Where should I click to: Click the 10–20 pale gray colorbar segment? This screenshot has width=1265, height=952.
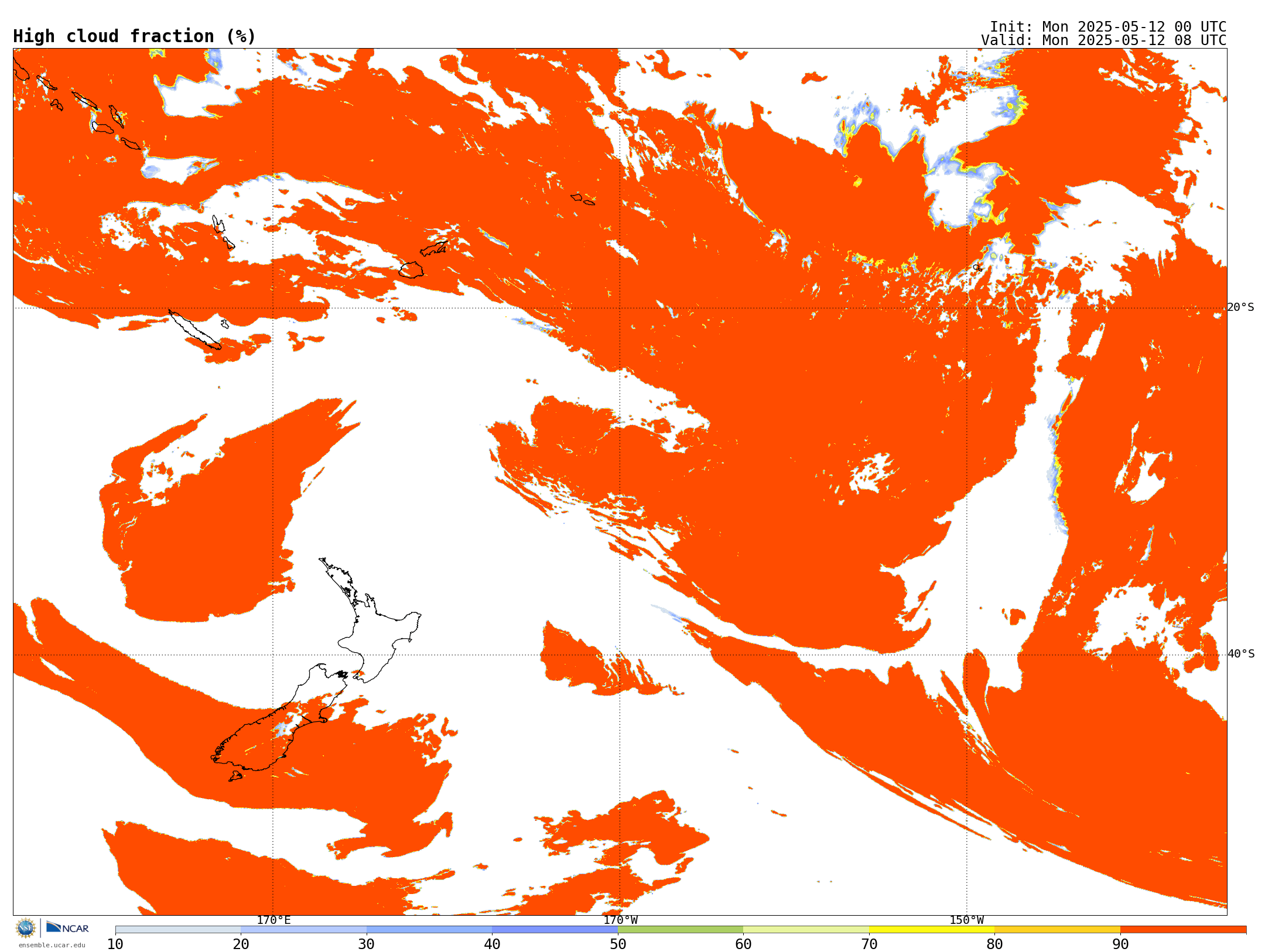click(x=178, y=930)
